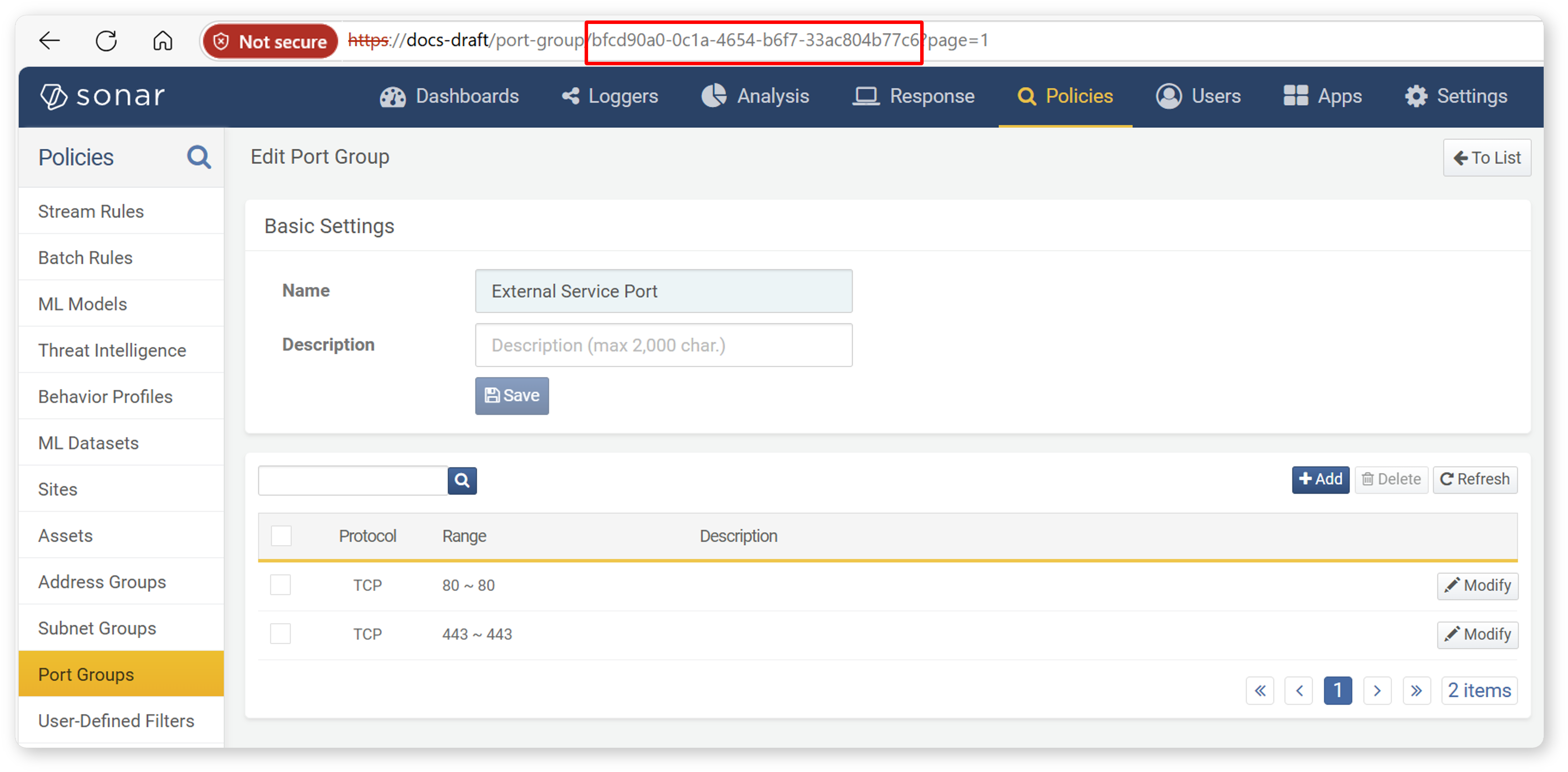The width and height of the screenshot is (1568, 772).
Task: Click the browser home icon
Action: point(163,41)
